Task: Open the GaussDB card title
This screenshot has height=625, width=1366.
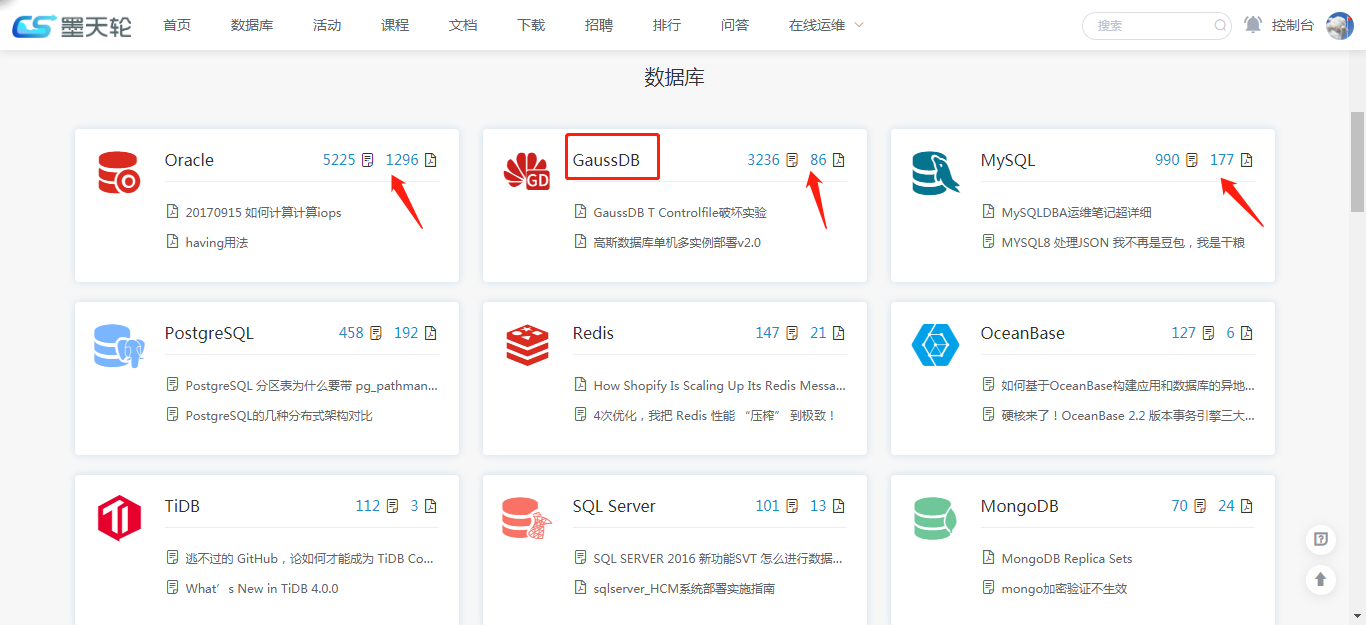Action: [606, 160]
